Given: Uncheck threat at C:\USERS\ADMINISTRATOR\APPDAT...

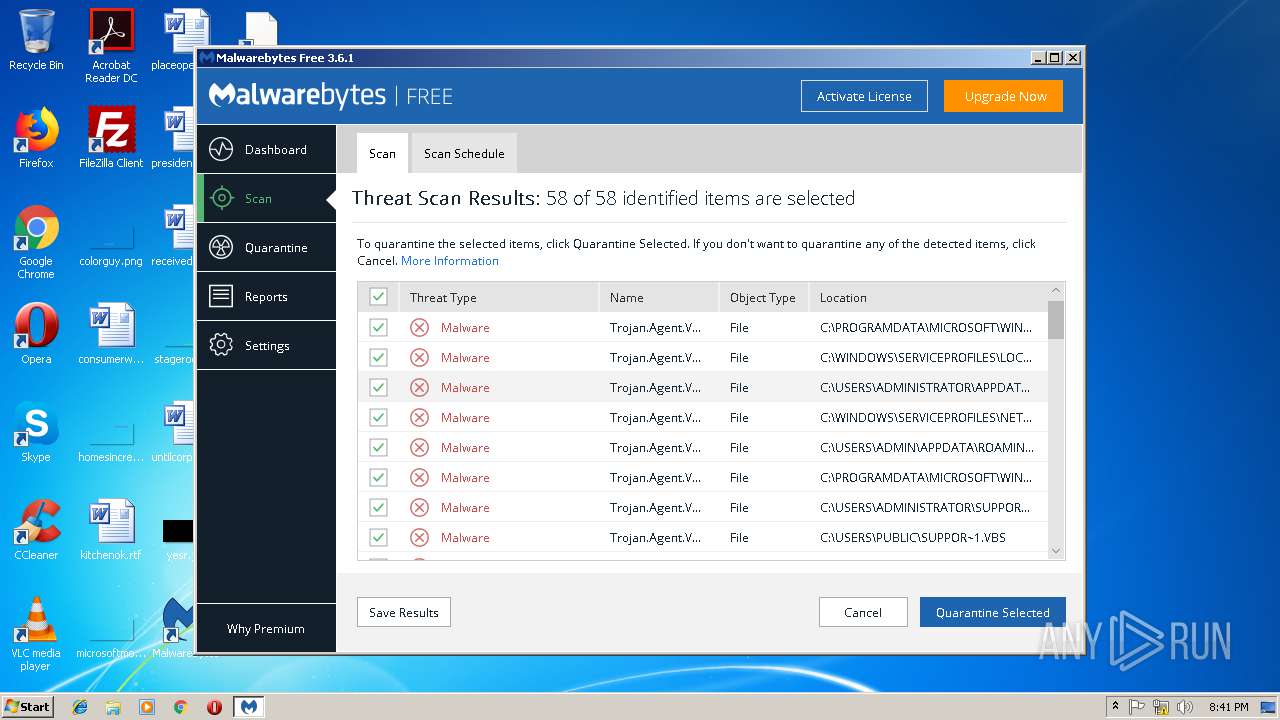Looking at the screenshot, I should 378,387.
